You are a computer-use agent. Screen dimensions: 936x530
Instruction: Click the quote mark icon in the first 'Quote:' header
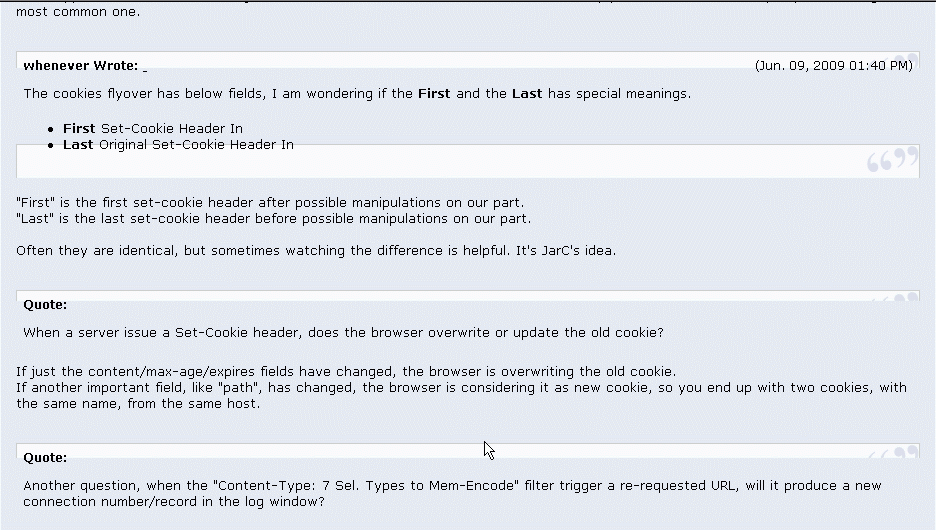click(893, 298)
